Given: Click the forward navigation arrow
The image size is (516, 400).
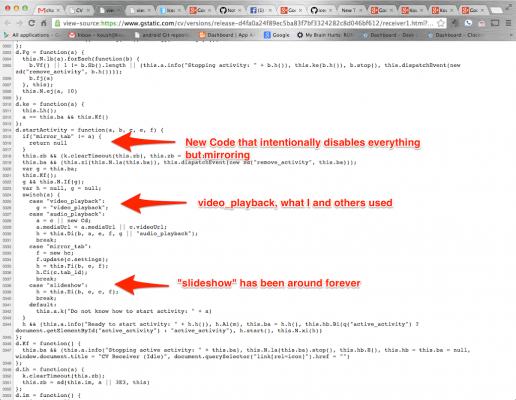Looking at the screenshot, I should pyautogui.click(x=19, y=23).
